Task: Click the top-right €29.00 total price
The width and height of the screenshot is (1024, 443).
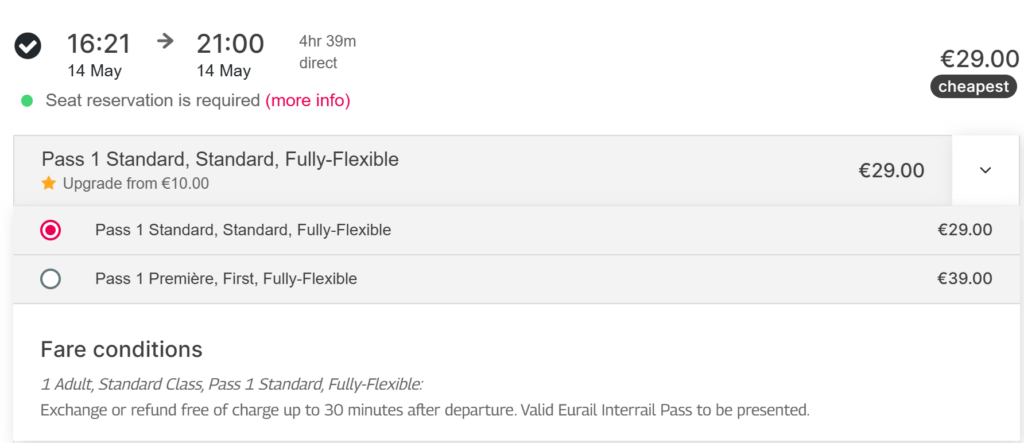Action: click(979, 59)
